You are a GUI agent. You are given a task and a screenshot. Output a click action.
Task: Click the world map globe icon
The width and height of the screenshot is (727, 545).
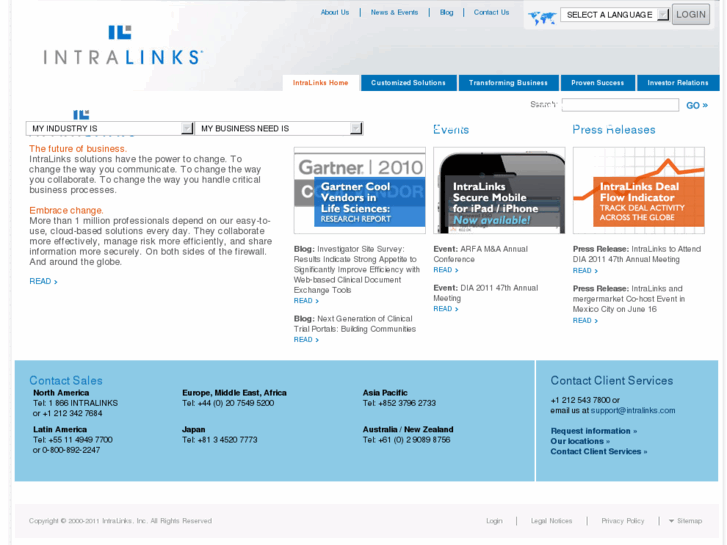tap(542, 18)
